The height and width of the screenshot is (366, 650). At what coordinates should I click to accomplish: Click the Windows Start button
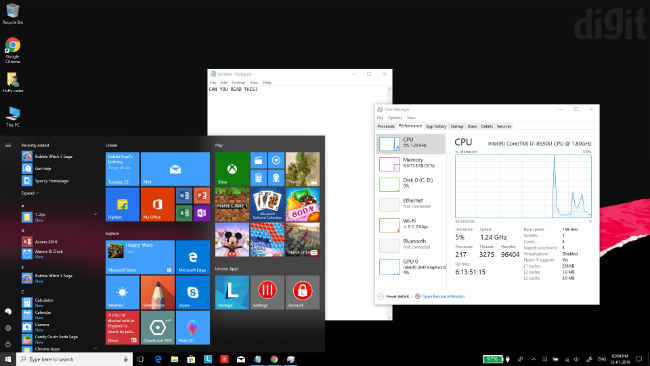click(8, 359)
